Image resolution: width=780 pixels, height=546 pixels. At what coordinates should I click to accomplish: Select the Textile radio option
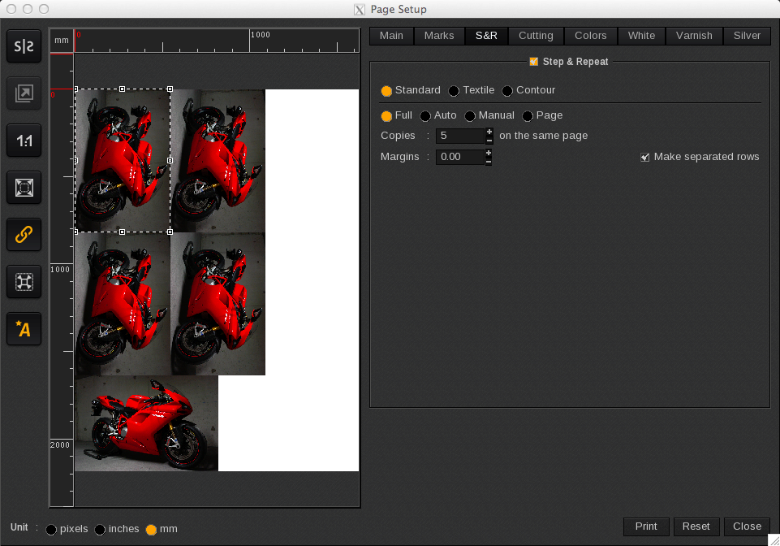[454, 91]
